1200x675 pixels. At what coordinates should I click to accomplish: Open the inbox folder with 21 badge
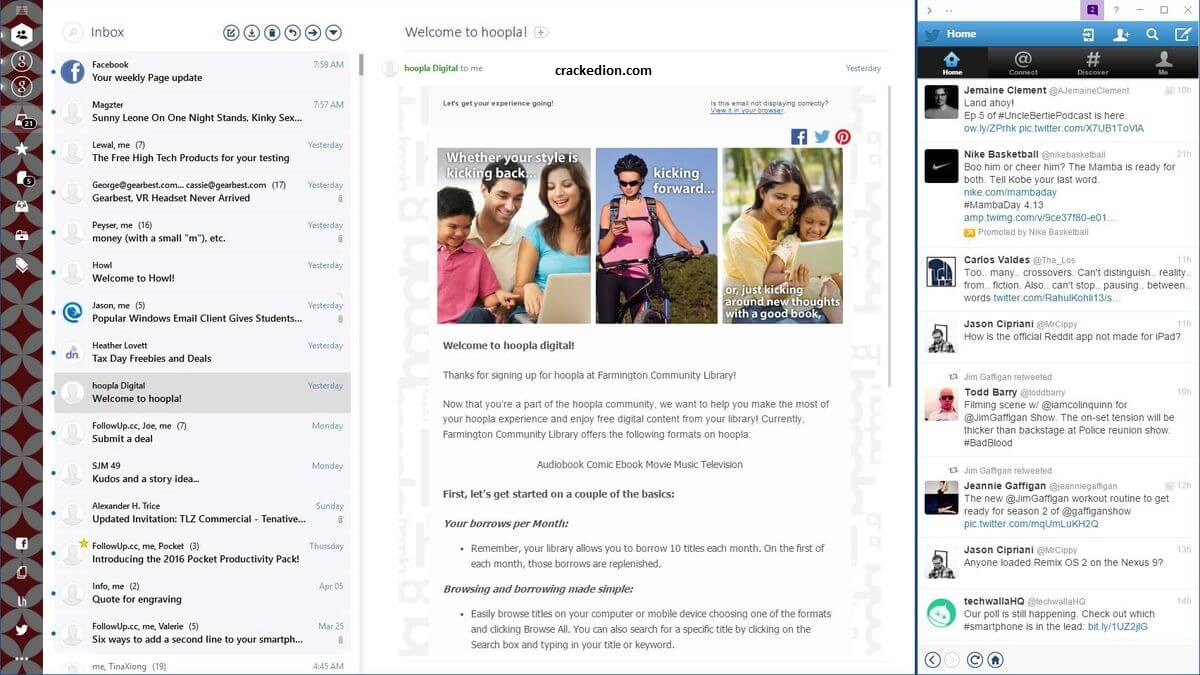[x=23, y=121]
